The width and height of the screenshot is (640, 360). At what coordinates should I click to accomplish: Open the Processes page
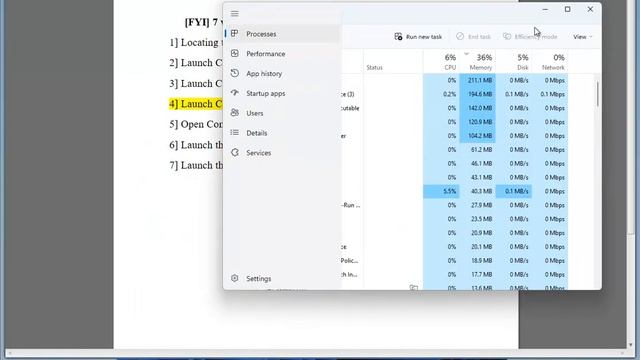point(282,34)
